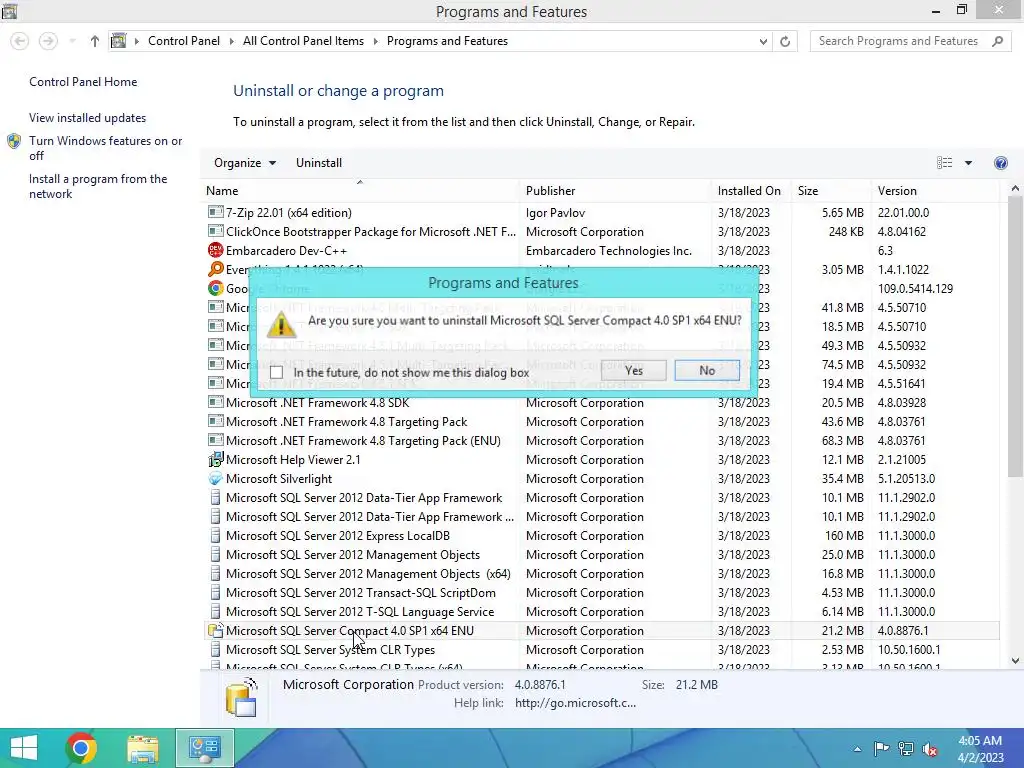Expand the view options dropdown arrow

click(x=968, y=163)
